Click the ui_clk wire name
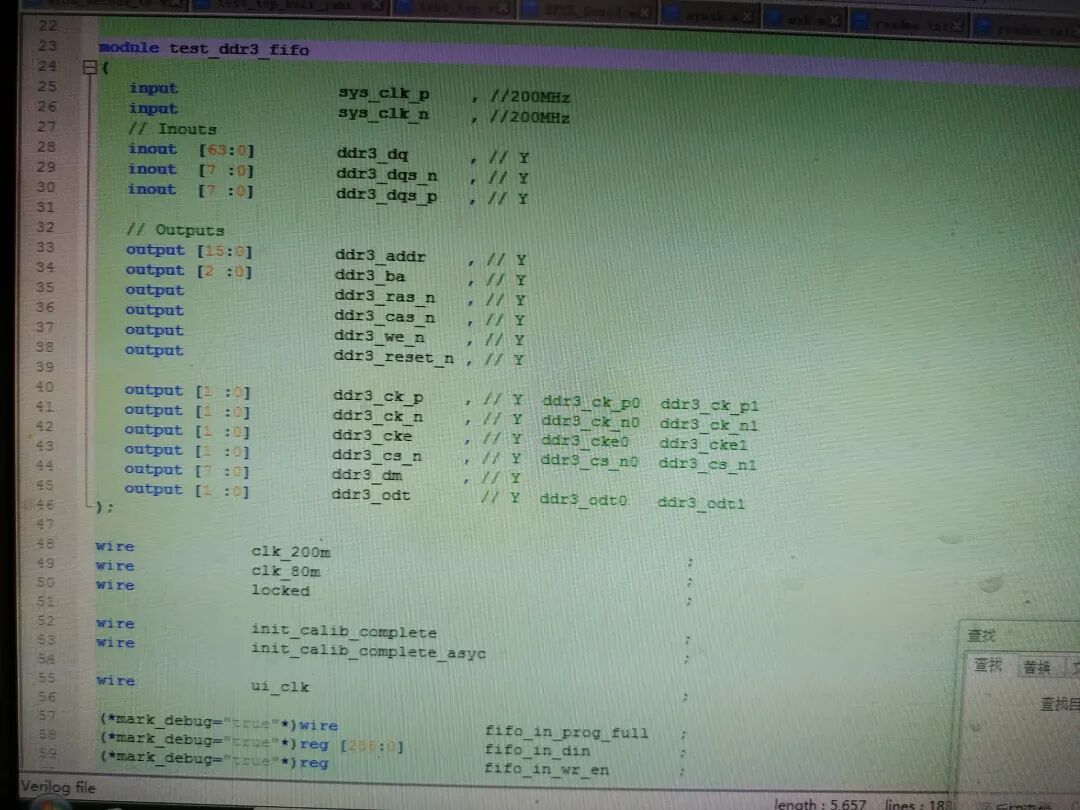 (280, 686)
